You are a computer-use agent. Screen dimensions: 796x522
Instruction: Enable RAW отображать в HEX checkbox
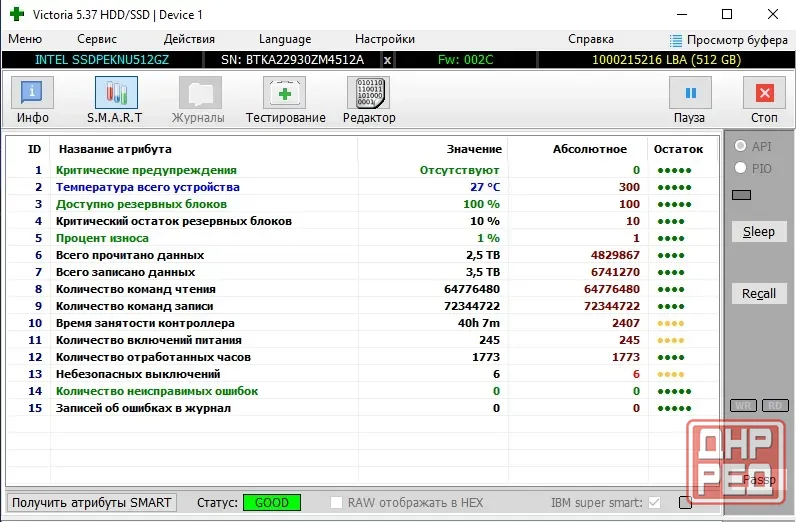point(336,503)
